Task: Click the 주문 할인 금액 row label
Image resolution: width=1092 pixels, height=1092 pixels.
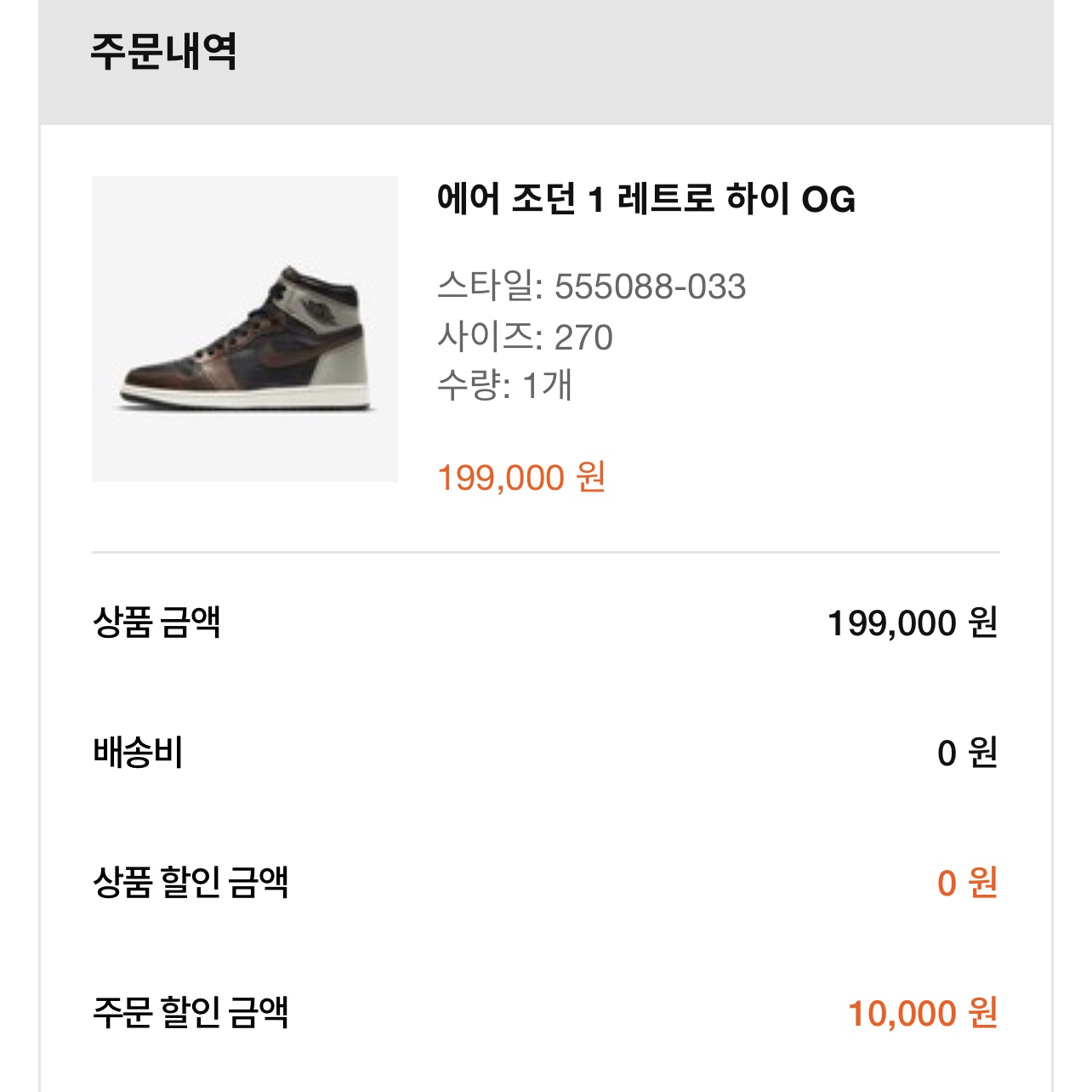Action: coord(191,1013)
